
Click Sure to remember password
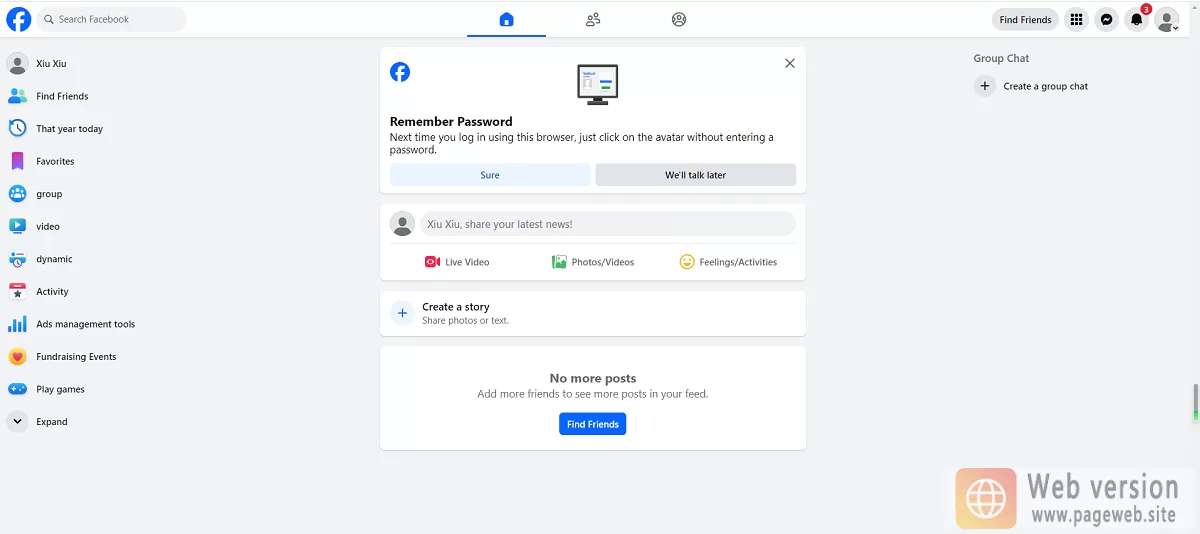pos(490,175)
